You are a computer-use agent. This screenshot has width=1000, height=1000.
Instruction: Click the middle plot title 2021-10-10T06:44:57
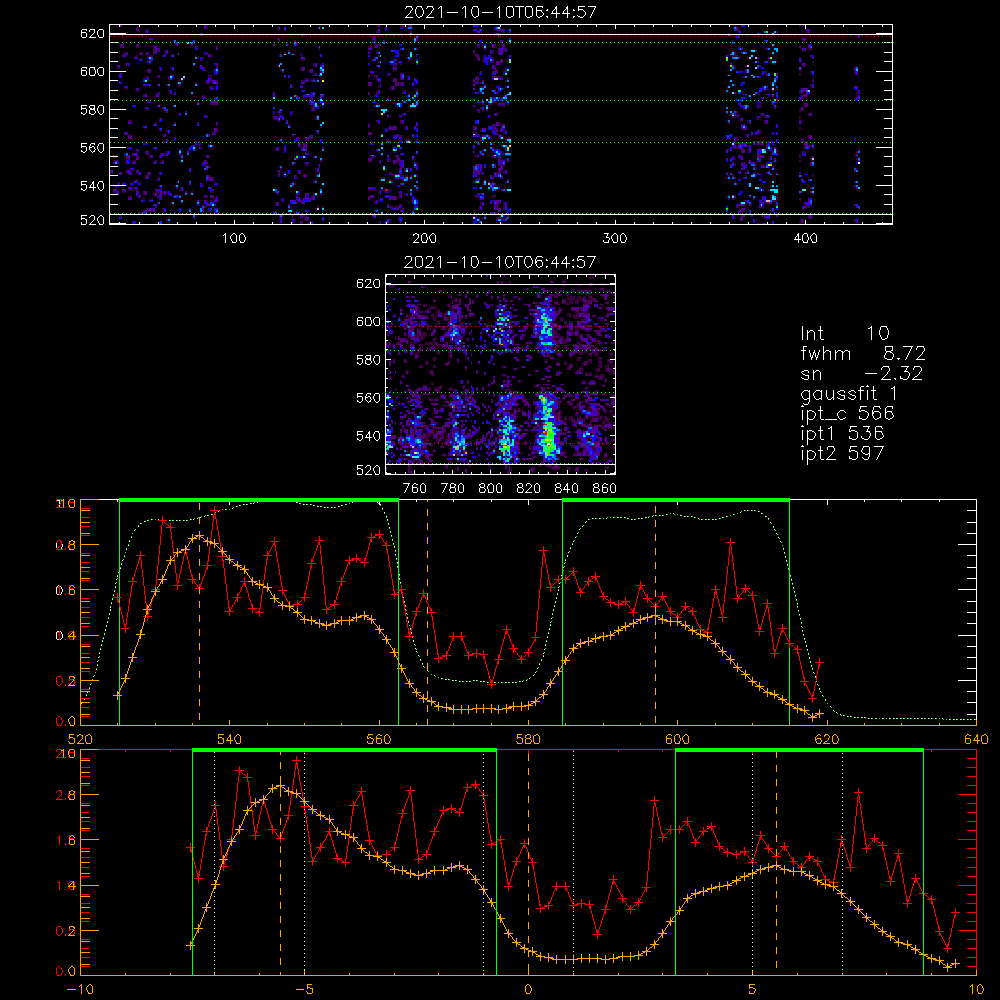pyautogui.click(x=500, y=262)
